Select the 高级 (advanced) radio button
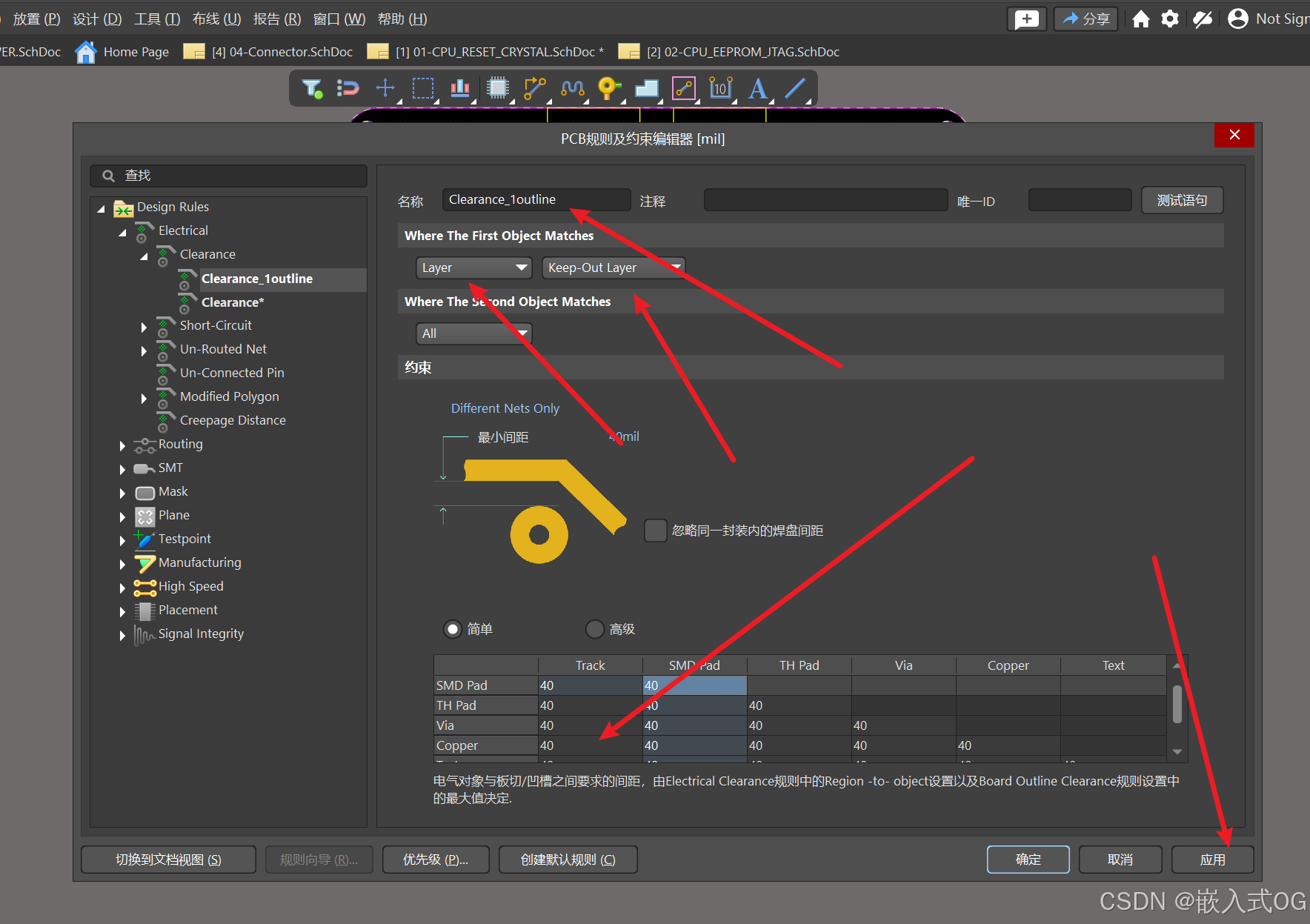 (595, 629)
